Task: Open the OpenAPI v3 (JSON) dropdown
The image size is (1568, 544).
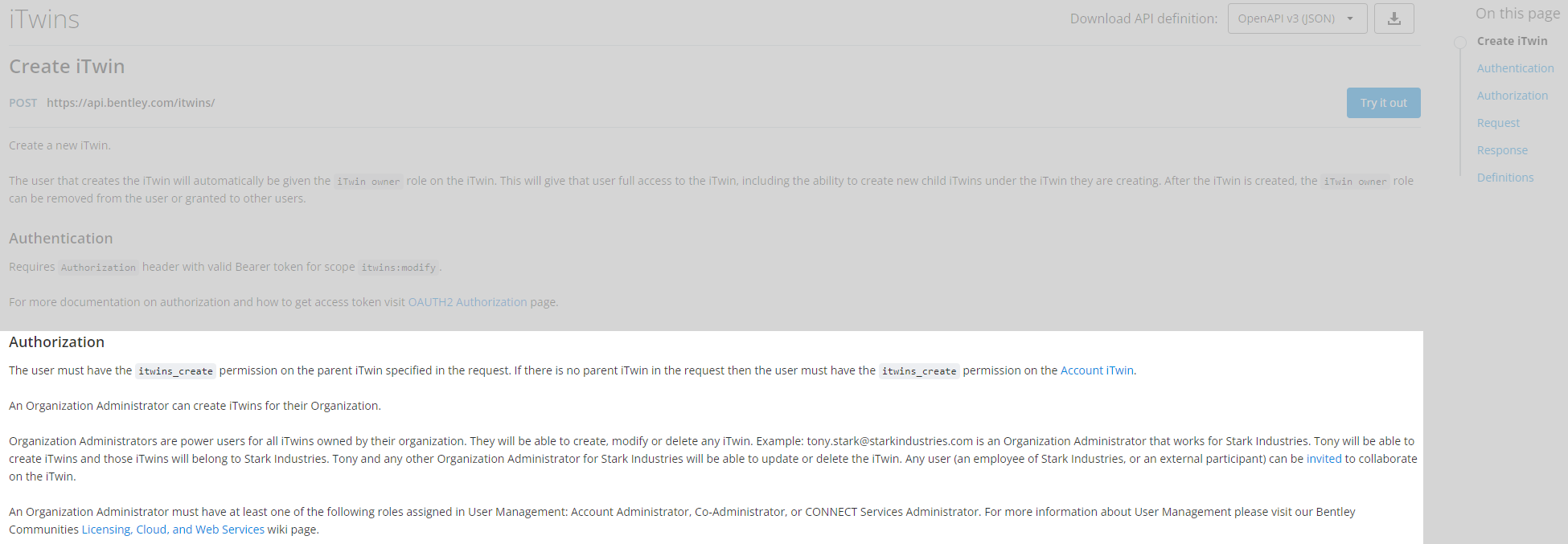Action: coord(1296,18)
